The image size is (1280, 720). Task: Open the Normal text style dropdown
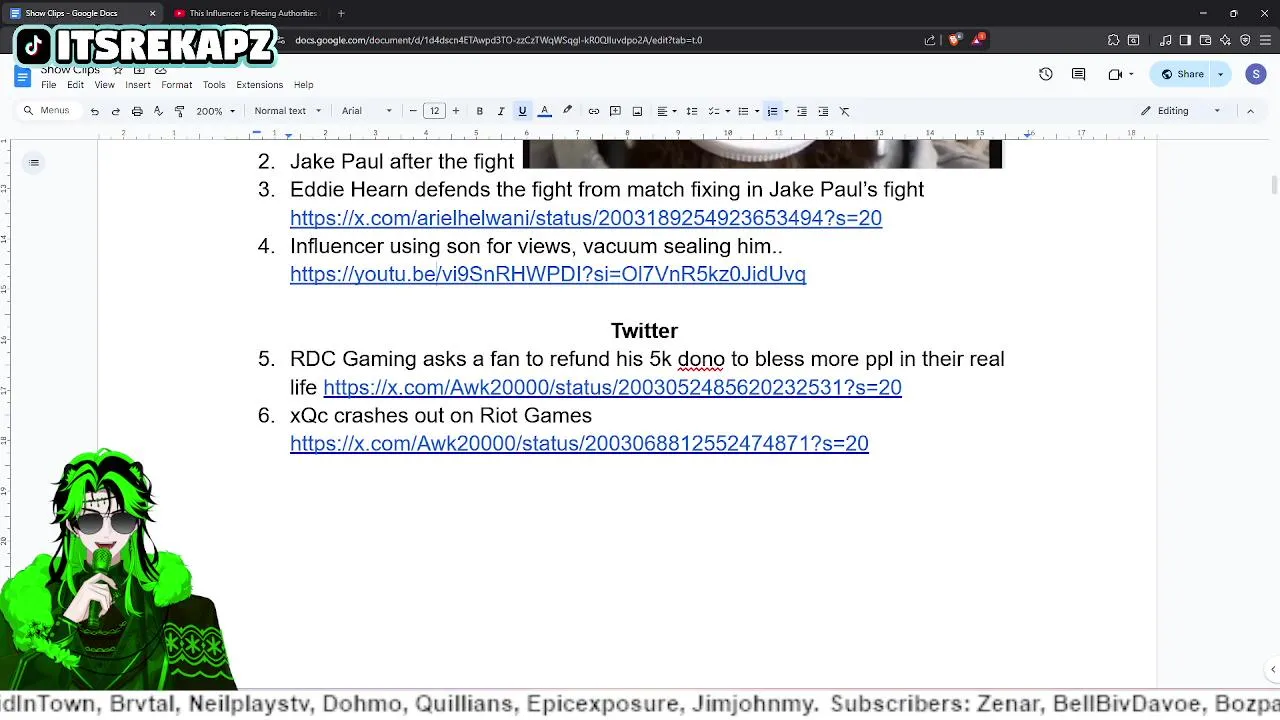tap(288, 111)
